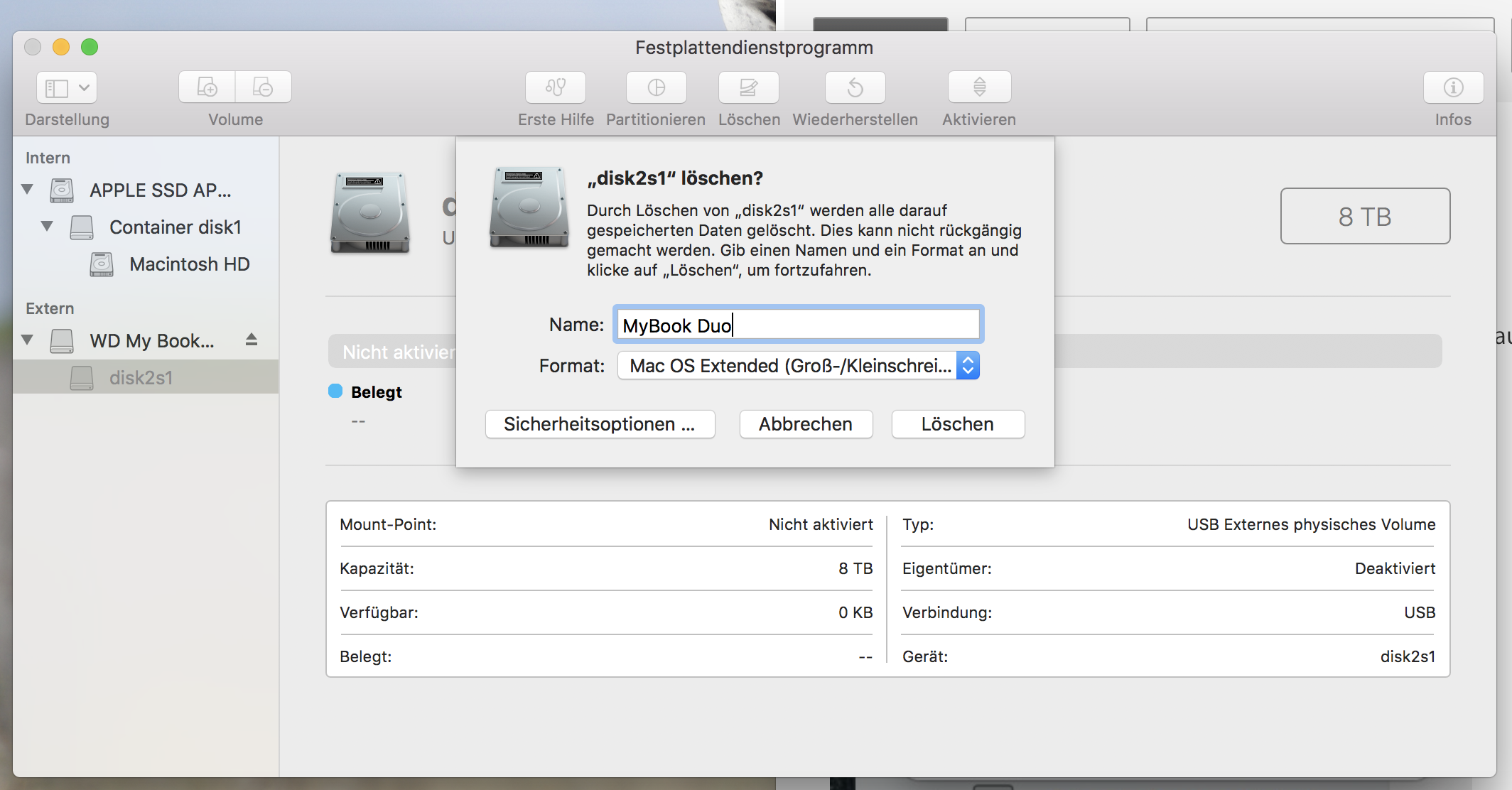Click into the Name text field

797,325
